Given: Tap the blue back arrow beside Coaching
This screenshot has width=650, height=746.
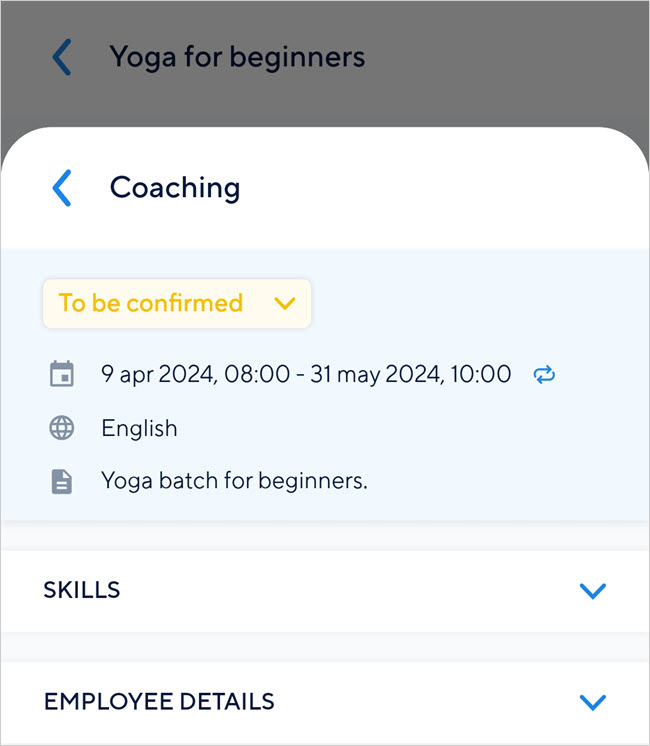Looking at the screenshot, I should click(62, 187).
